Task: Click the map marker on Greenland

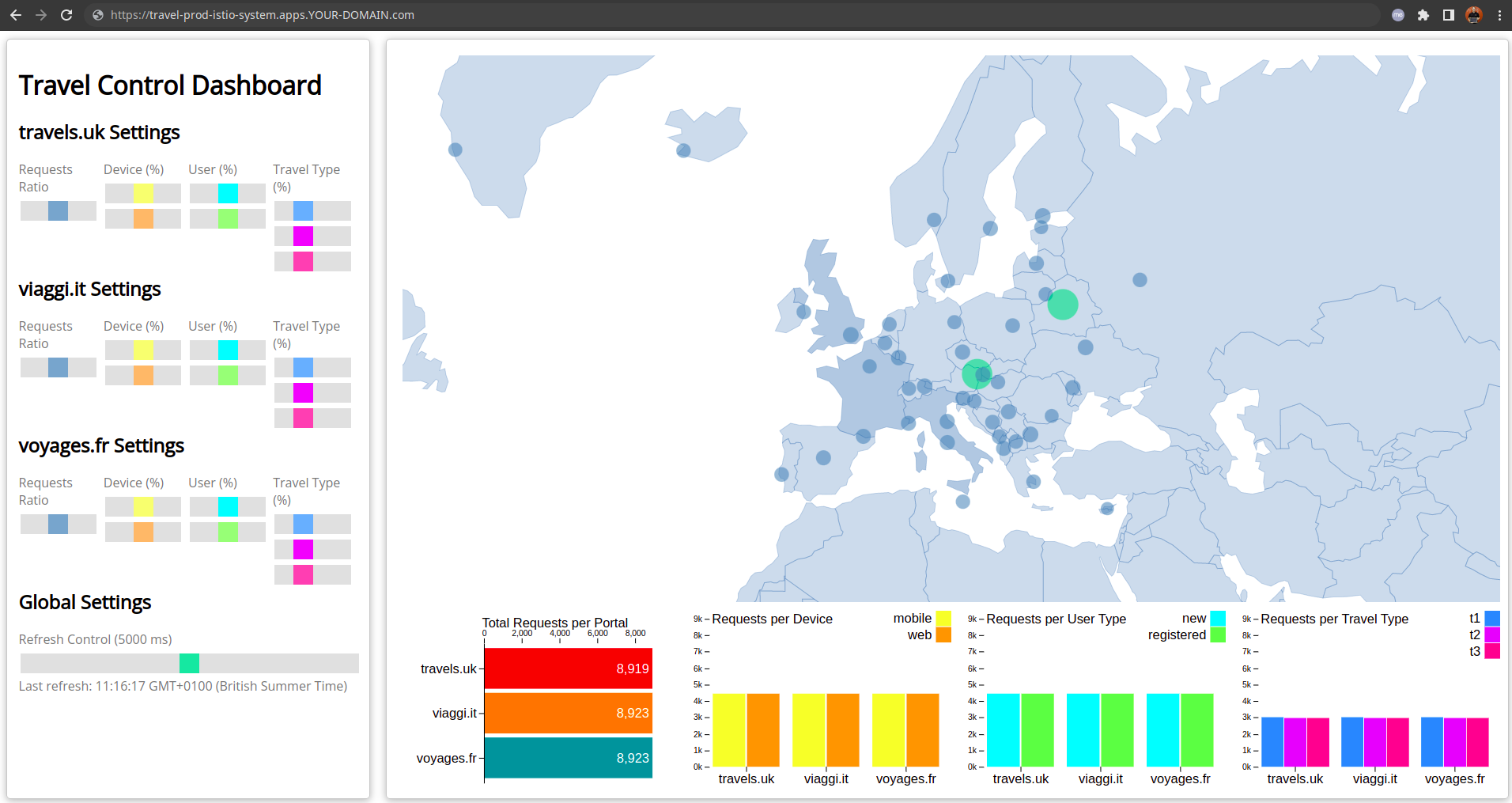Action: (x=455, y=150)
